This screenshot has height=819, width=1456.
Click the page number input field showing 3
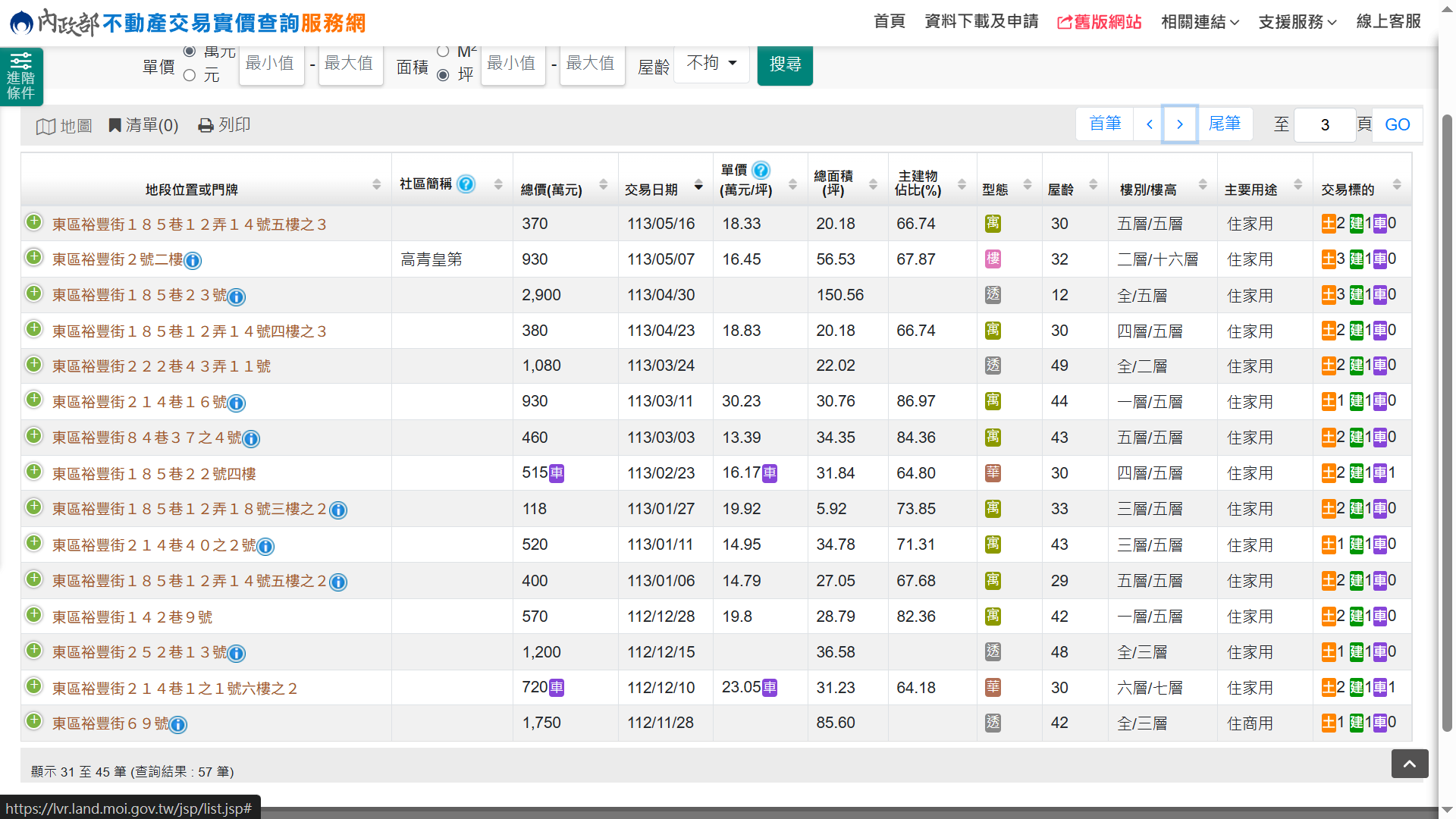point(1325,125)
